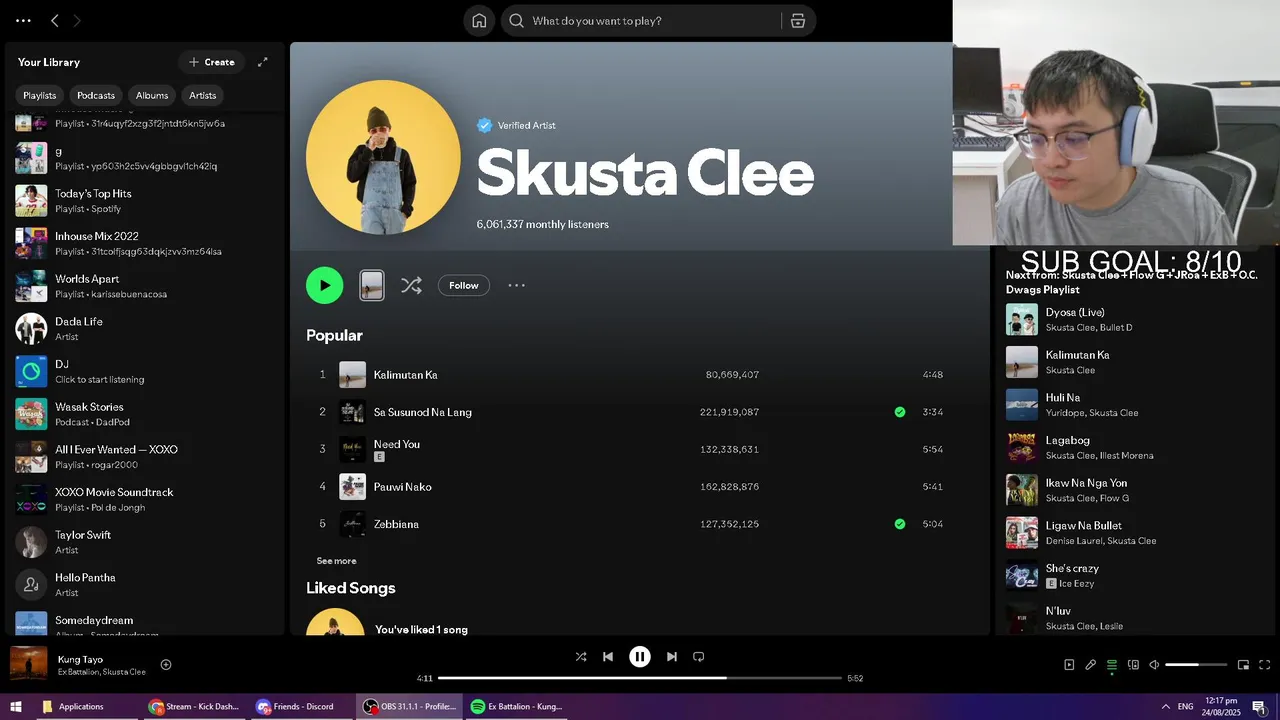Expand system tray hidden icons chevron
This screenshot has height=720, width=1280.
pos(1165,707)
